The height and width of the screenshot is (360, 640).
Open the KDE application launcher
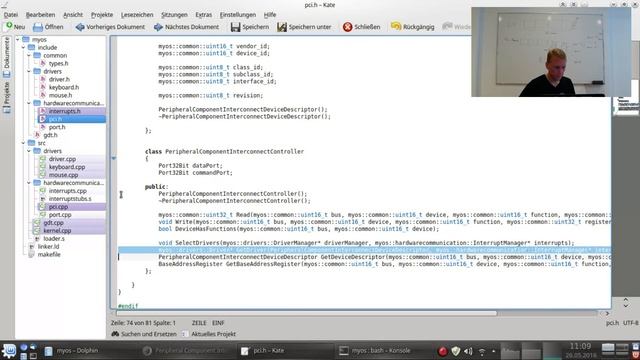(9, 351)
